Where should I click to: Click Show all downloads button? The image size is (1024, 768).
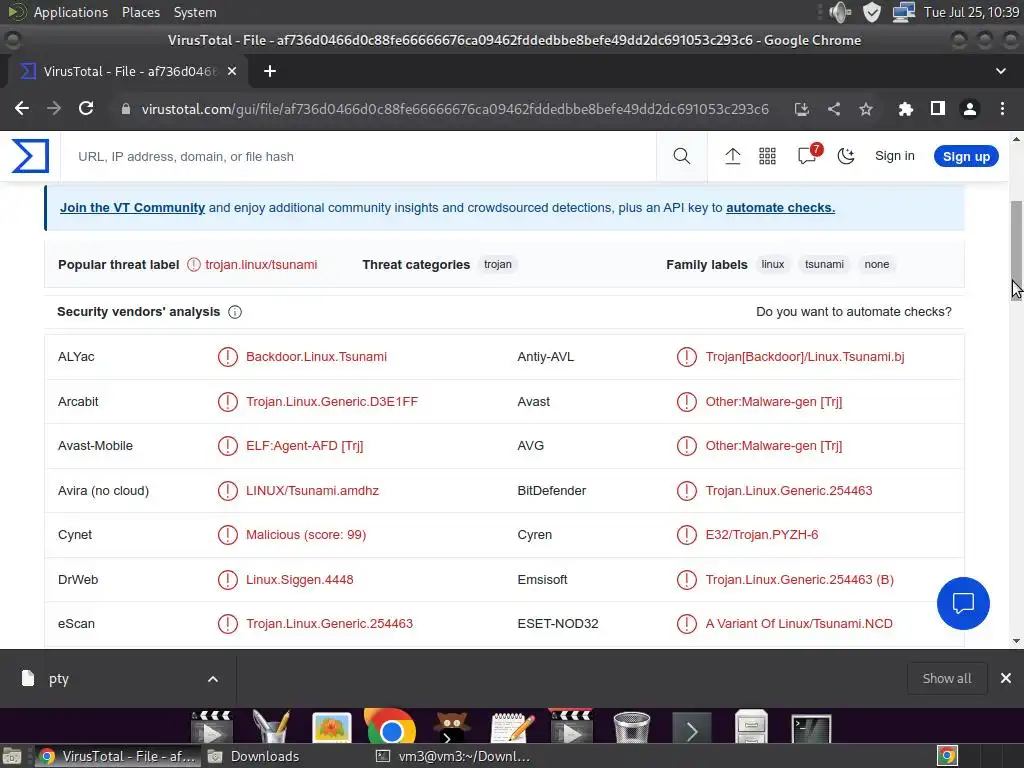(x=946, y=679)
